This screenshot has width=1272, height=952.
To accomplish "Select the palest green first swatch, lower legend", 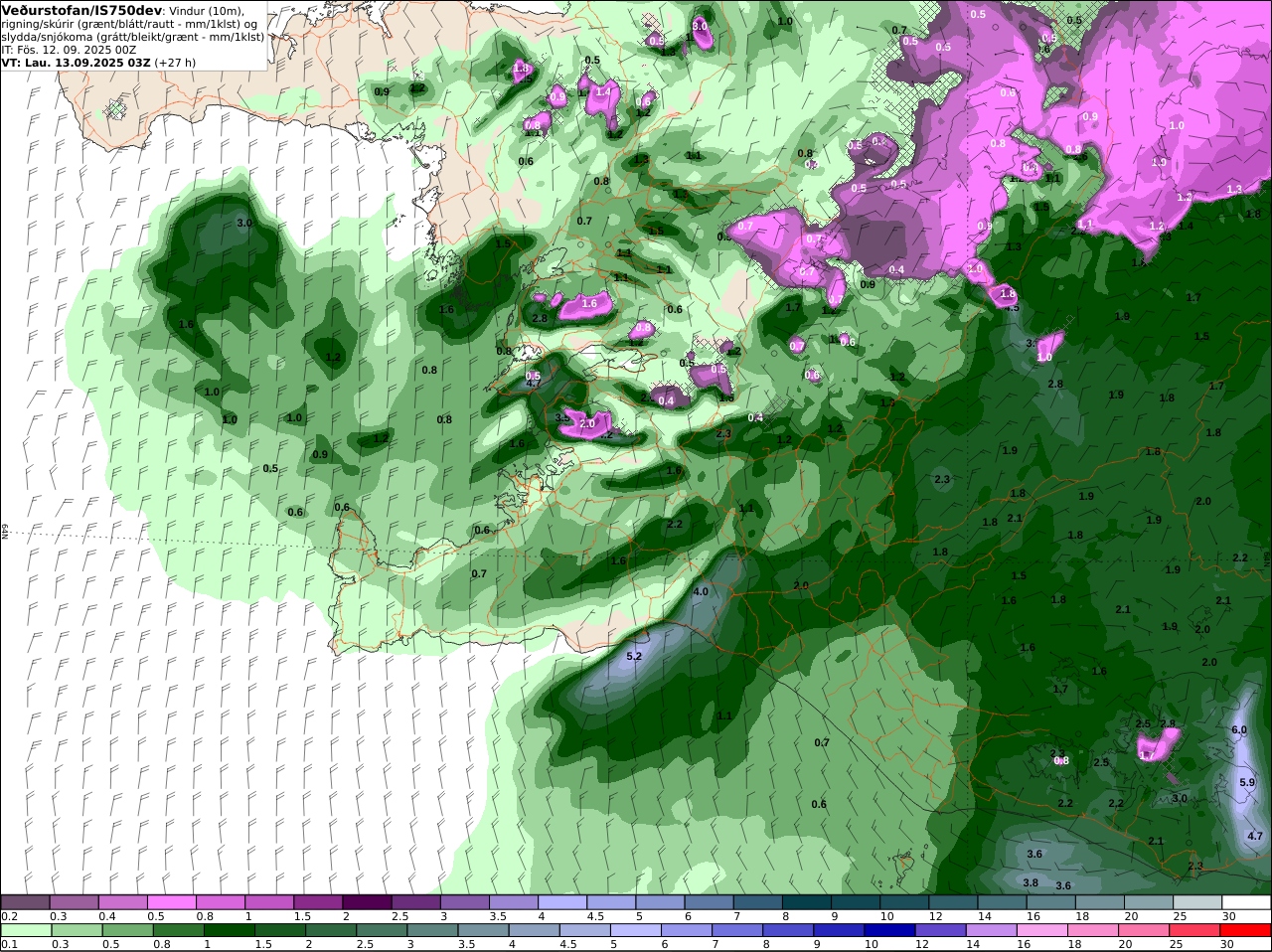I will [x=25, y=930].
